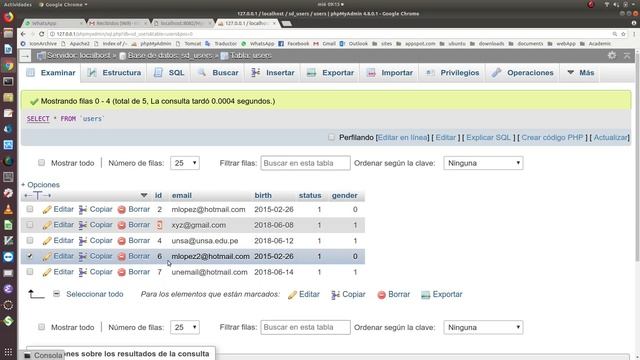640x360 pixels.
Task: Click the Editar en línea link
Action: tap(402, 138)
